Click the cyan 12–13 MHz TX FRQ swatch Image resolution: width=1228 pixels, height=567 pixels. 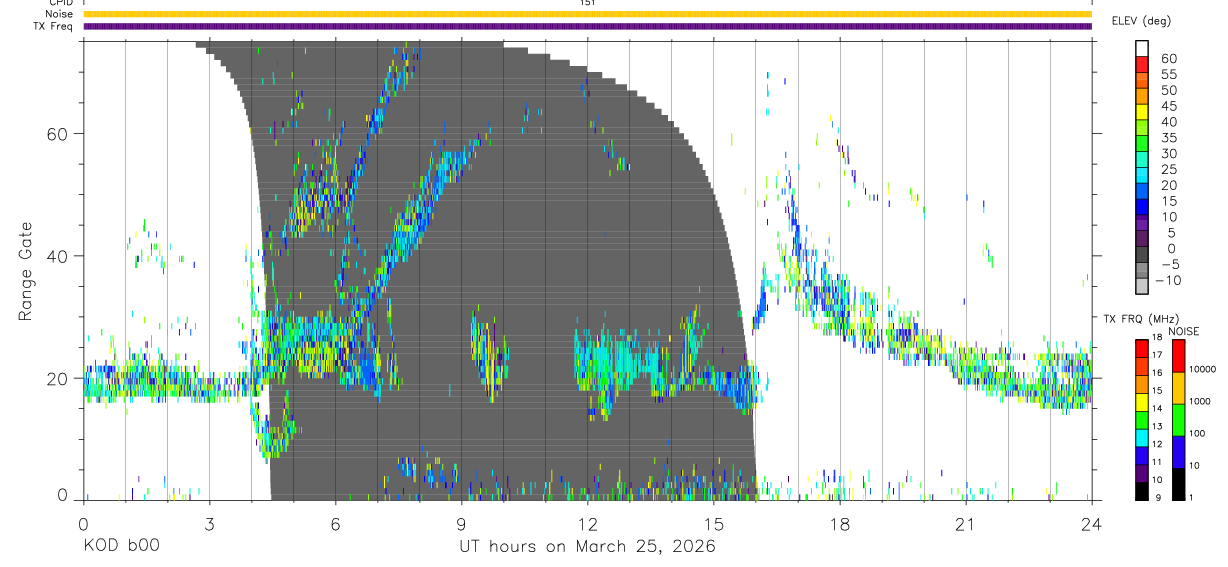(x=1142, y=438)
